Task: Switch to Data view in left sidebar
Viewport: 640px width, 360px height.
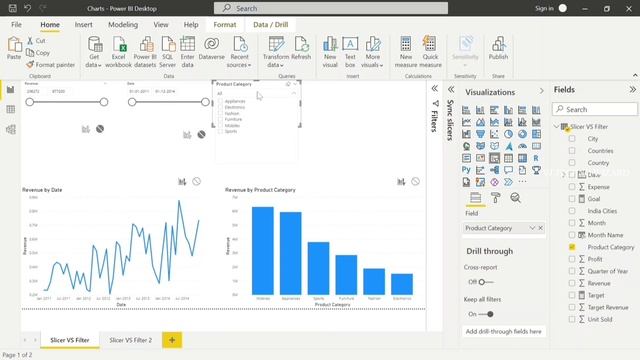Action: point(11,109)
